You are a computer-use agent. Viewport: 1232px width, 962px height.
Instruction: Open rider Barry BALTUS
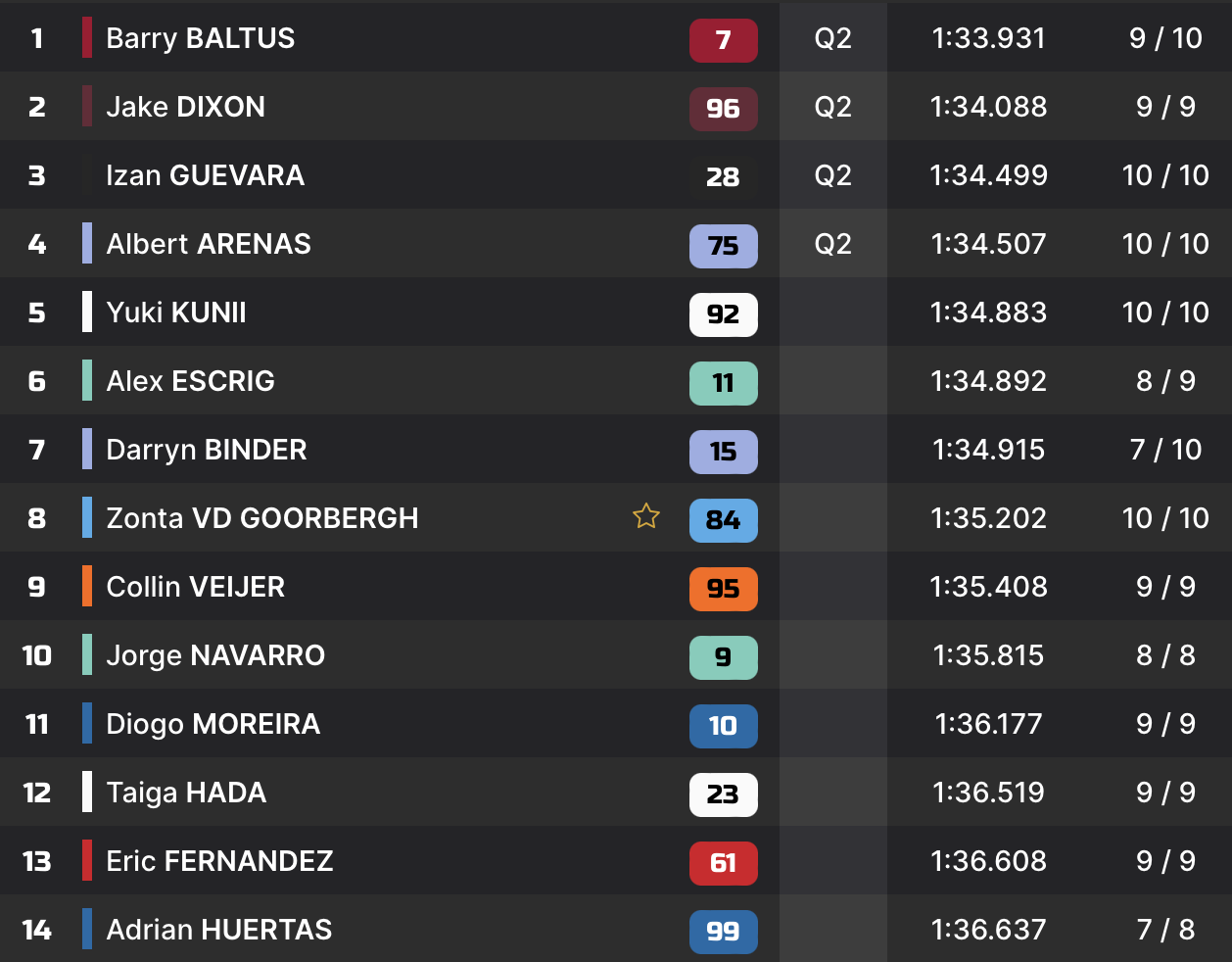(200, 38)
